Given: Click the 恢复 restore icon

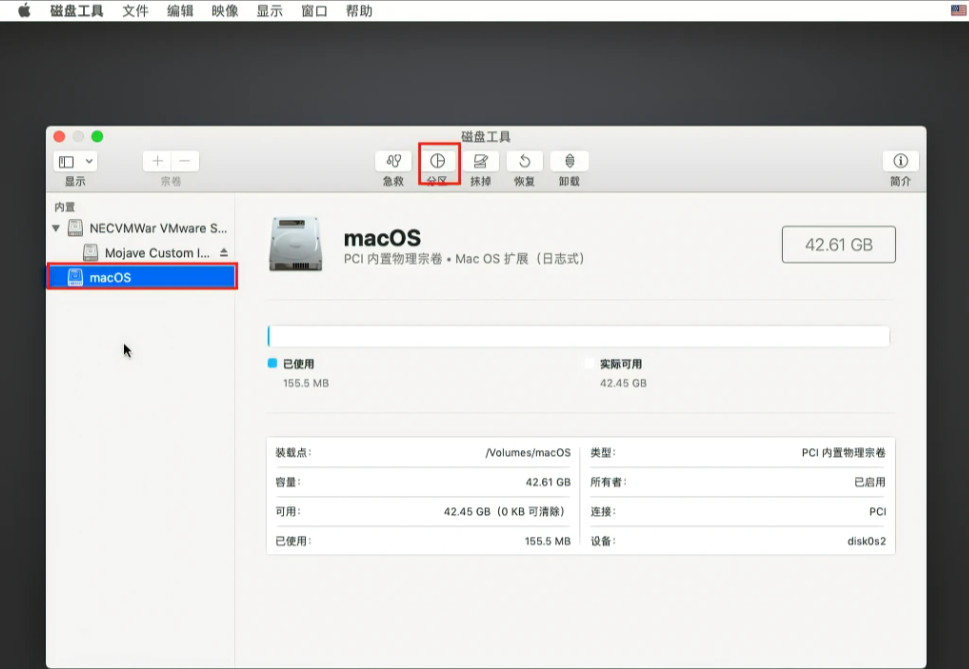Looking at the screenshot, I should click(525, 161).
